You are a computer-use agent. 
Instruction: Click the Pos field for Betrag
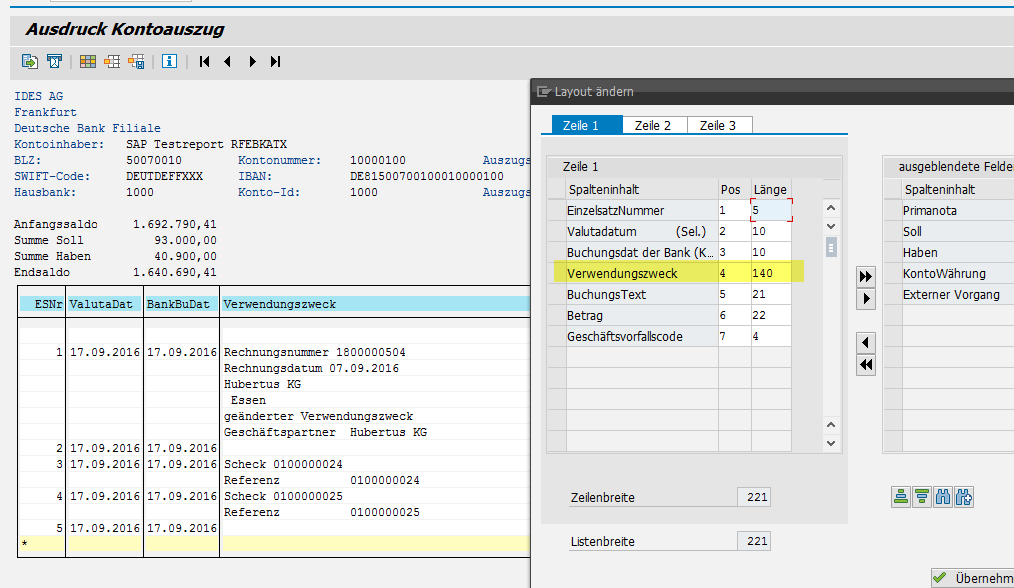pyautogui.click(x=732, y=315)
